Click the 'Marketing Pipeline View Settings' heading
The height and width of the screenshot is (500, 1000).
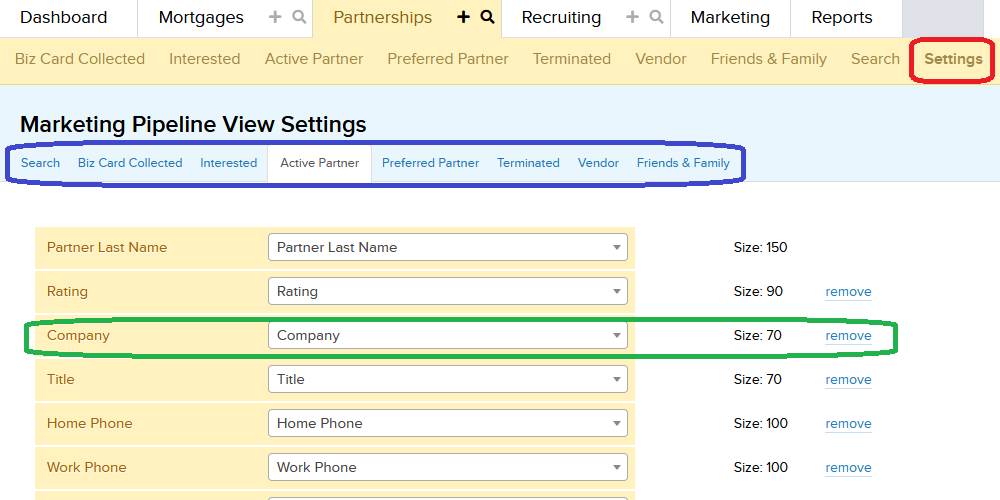coord(193,124)
